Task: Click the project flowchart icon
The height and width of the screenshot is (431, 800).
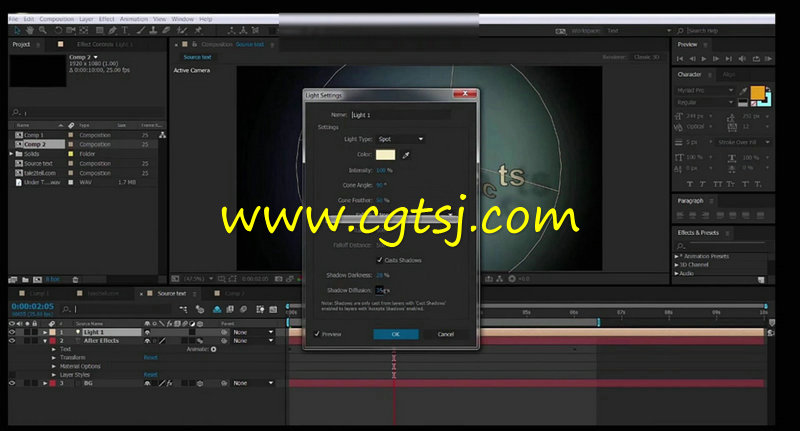Action: pyautogui.click(x=162, y=135)
